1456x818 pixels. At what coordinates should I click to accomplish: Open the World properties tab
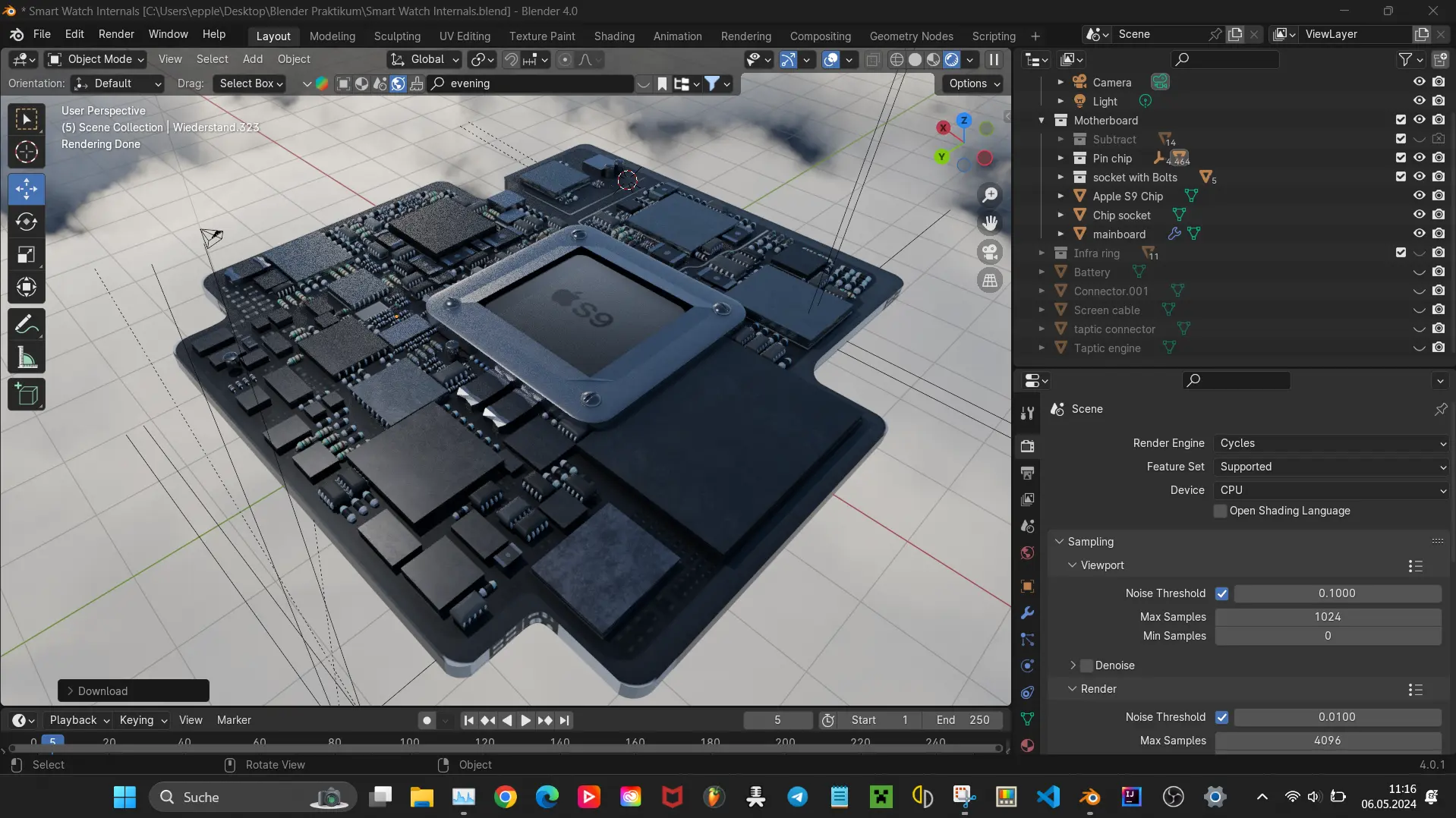tap(1028, 552)
